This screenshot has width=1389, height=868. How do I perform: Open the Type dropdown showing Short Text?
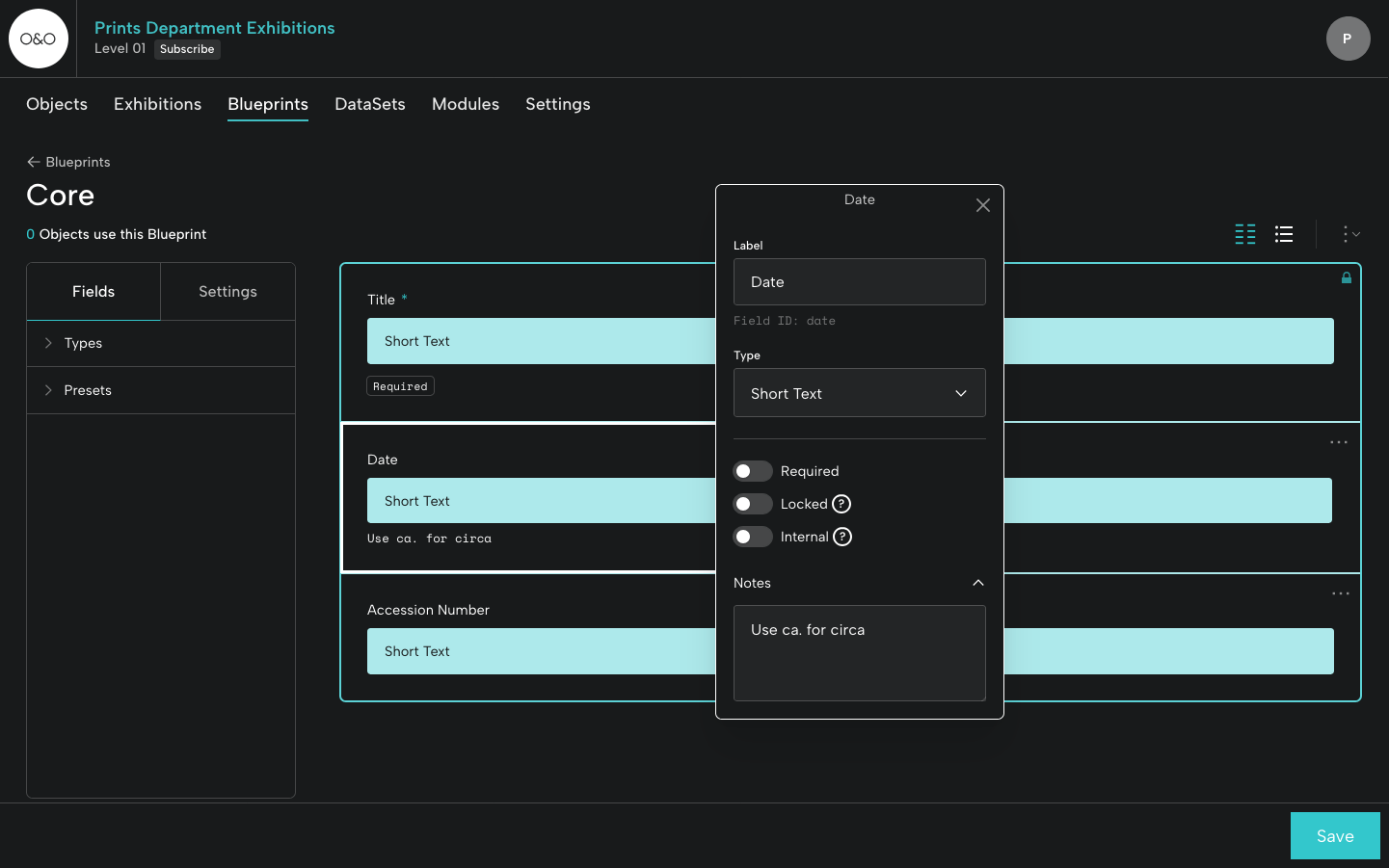pos(859,393)
